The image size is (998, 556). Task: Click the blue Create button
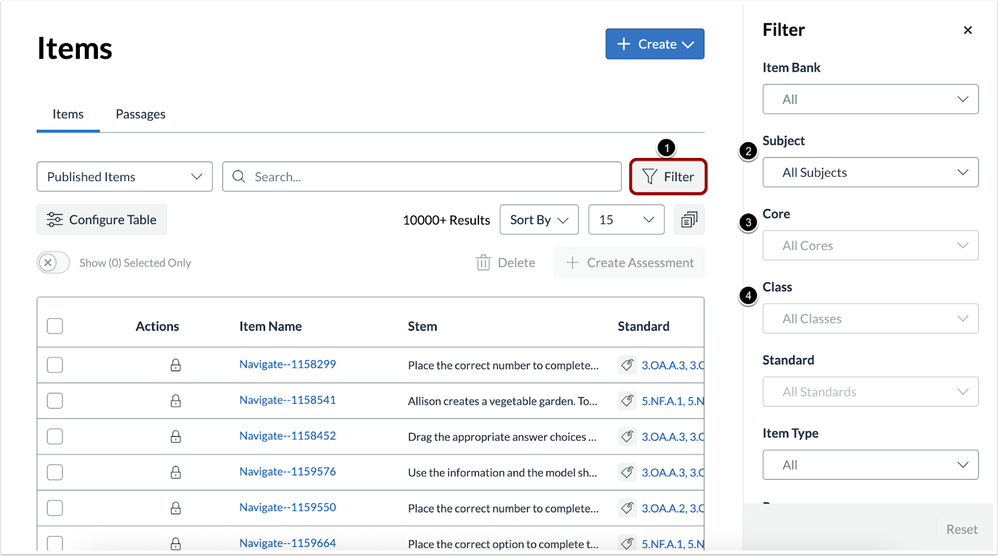pos(654,44)
